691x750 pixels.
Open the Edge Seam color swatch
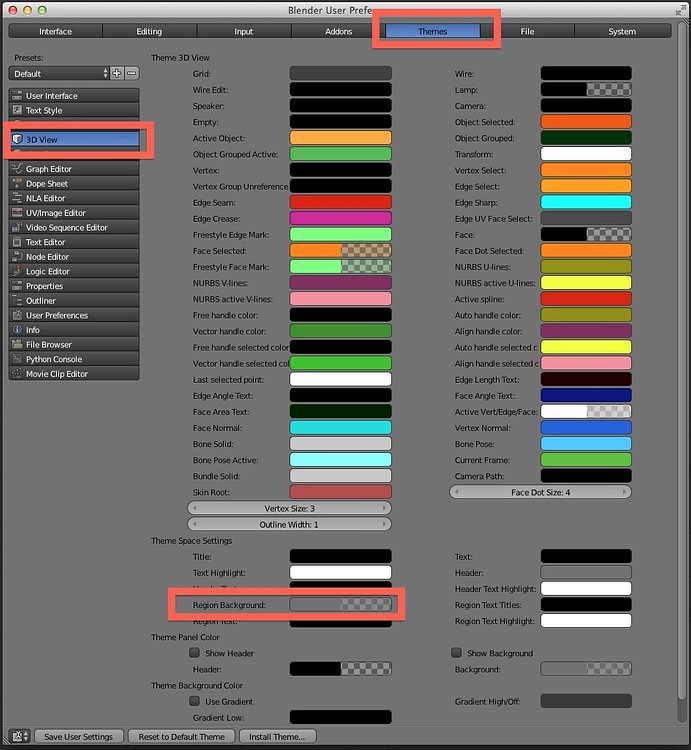[340, 202]
